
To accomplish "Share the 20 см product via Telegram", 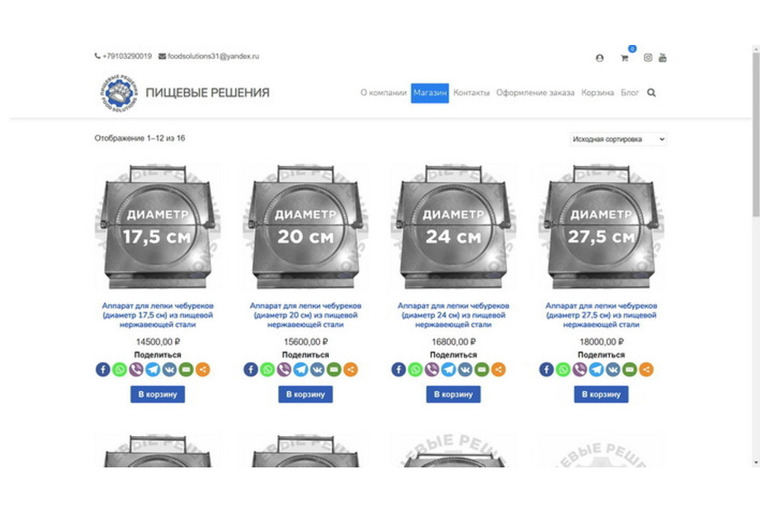I will [x=301, y=369].
